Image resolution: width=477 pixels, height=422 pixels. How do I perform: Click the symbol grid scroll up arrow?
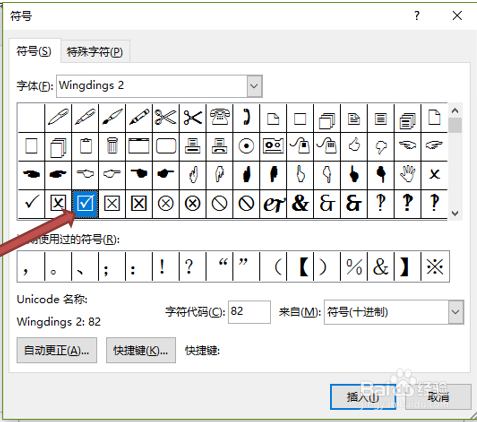click(455, 110)
